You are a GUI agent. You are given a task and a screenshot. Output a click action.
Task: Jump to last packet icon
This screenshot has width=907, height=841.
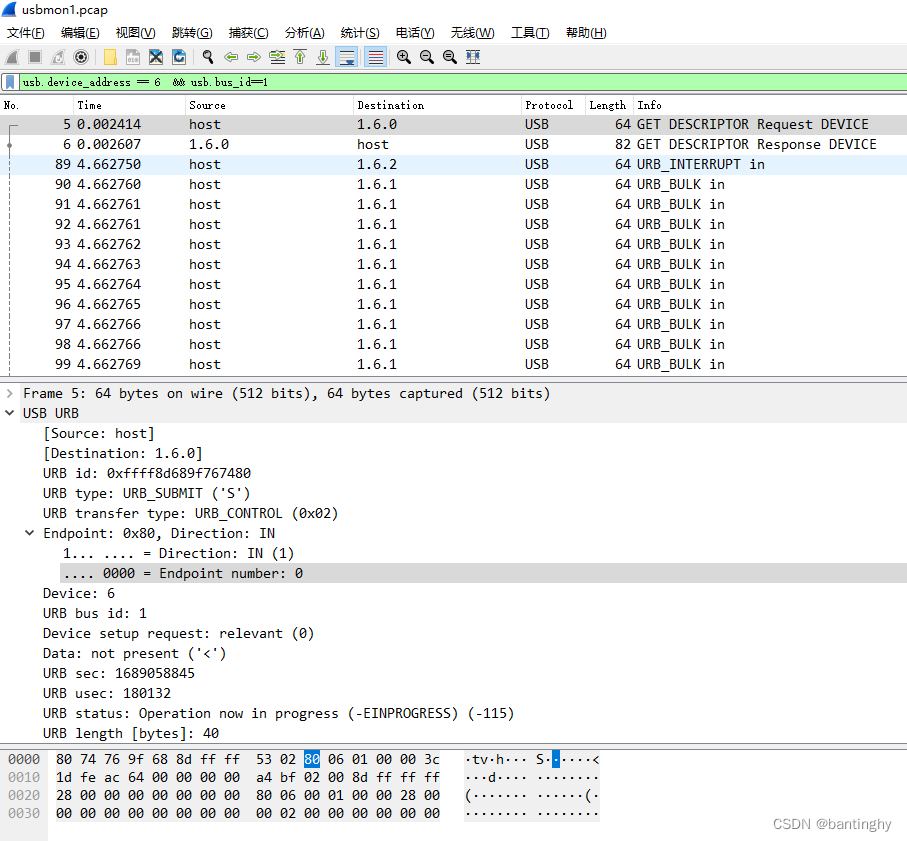click(x=323, y=57)
